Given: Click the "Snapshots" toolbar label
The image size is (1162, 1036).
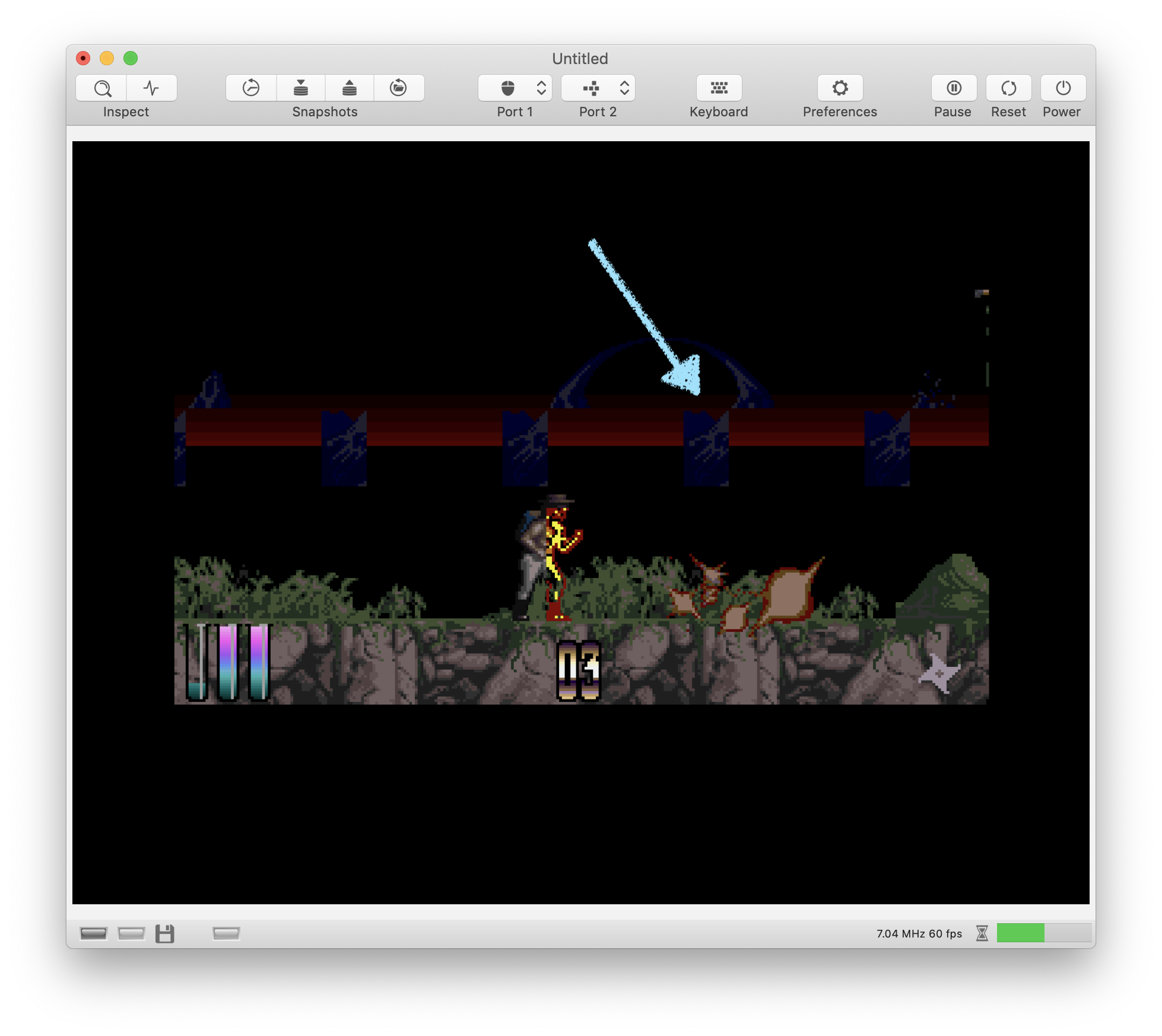Looking at the screenshot, I should click(x=325, y=112).
